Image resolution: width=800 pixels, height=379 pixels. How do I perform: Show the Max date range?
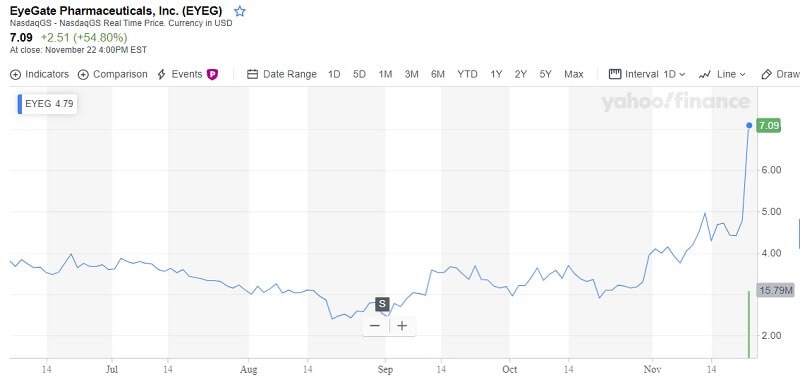click(x=573, y=74)
